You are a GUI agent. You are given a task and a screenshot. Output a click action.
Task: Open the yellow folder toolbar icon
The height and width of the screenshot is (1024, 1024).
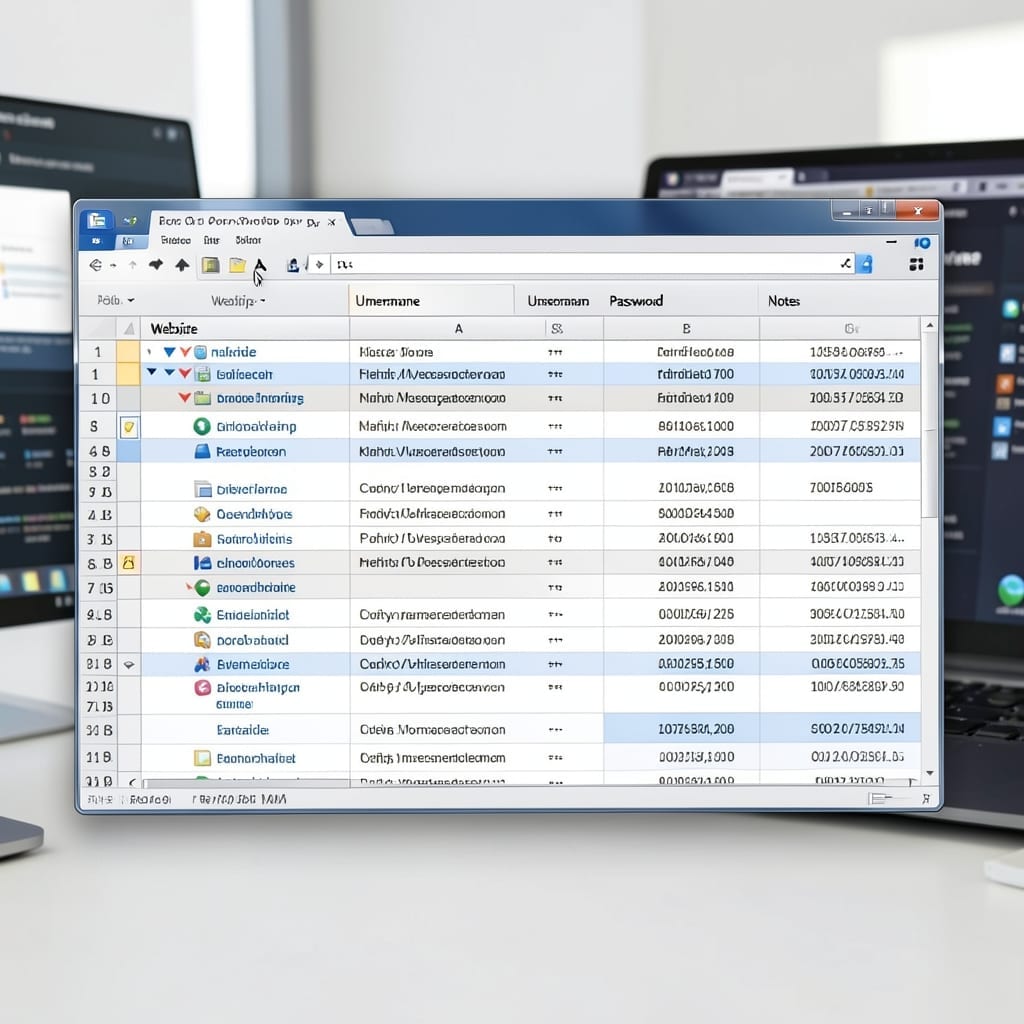coord(238,264)
